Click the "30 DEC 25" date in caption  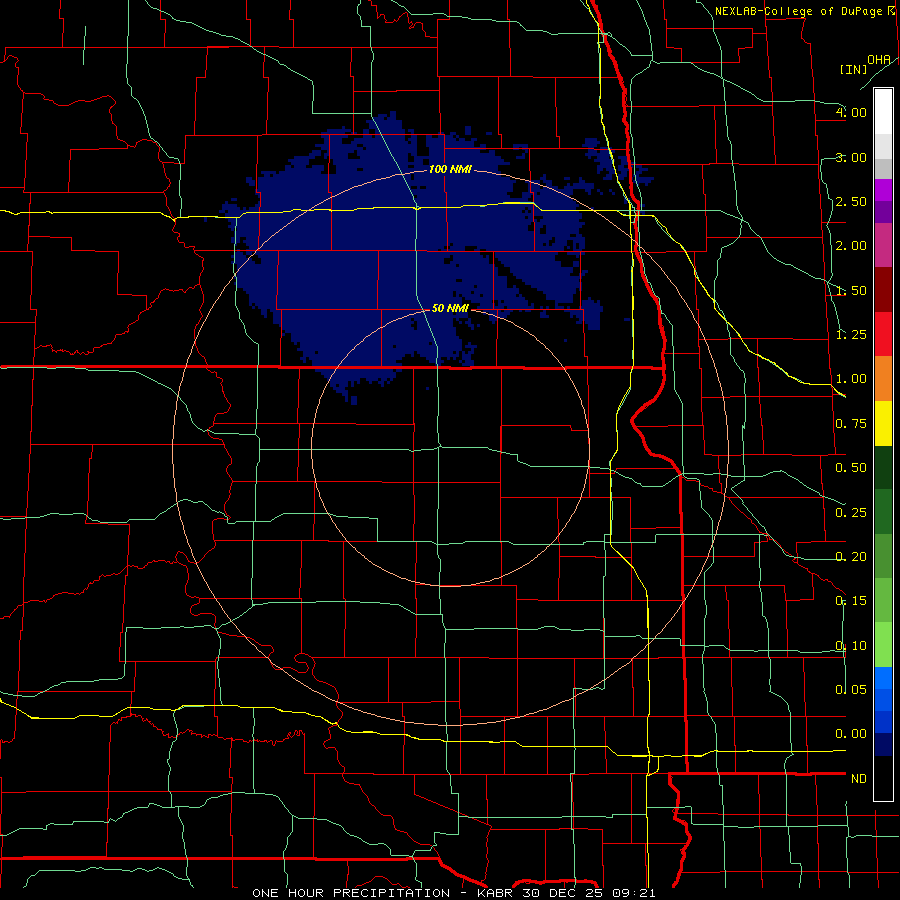click(564, 893)
